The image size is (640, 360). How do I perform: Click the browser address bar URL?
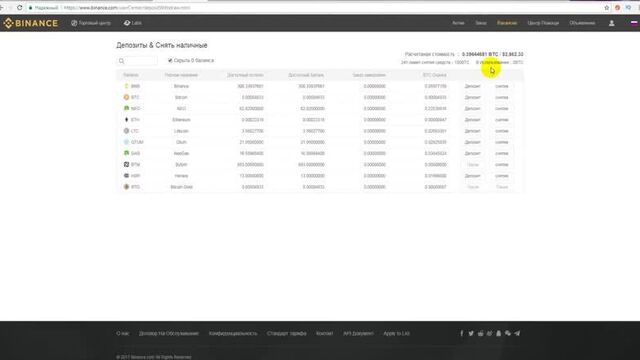coord(127,8)
